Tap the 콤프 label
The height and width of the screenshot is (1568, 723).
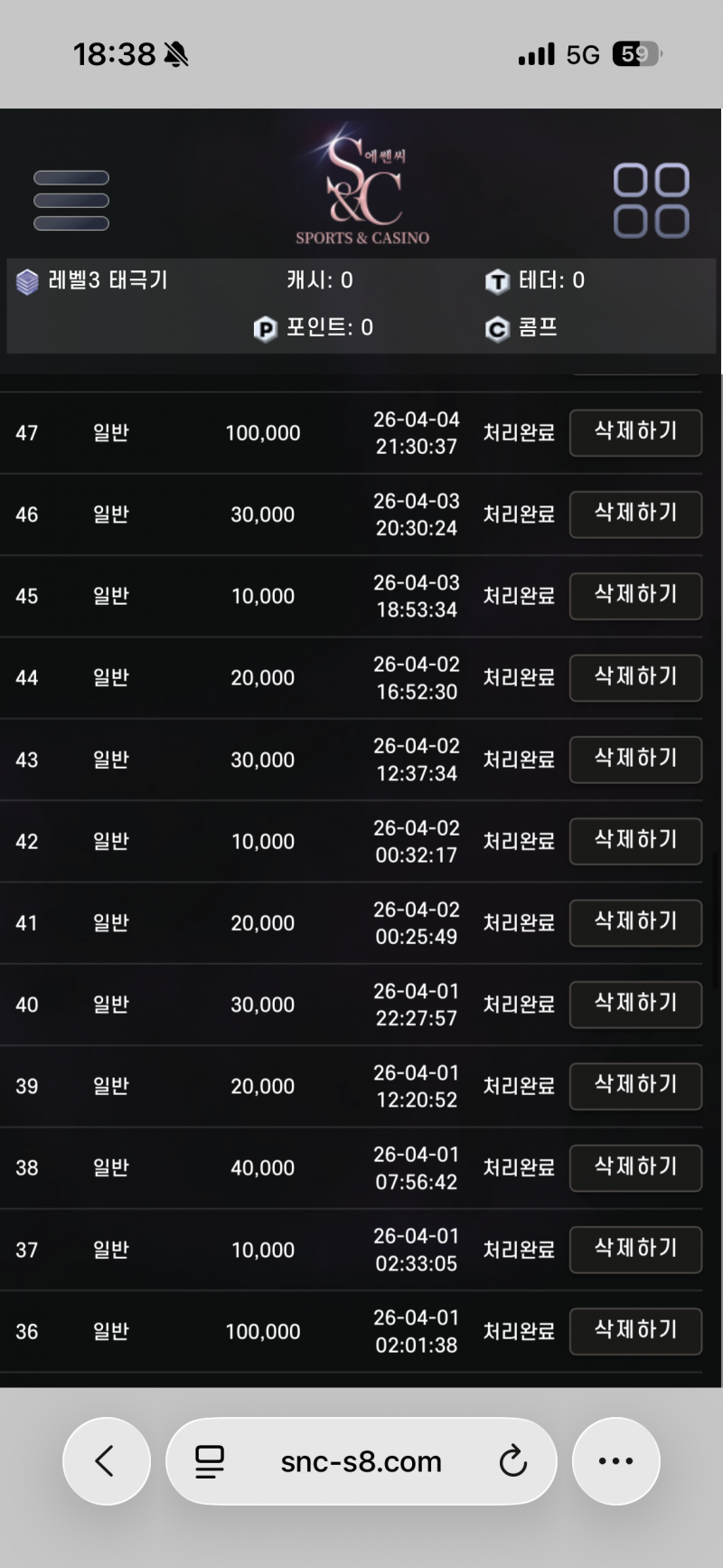tap(538, 328)
